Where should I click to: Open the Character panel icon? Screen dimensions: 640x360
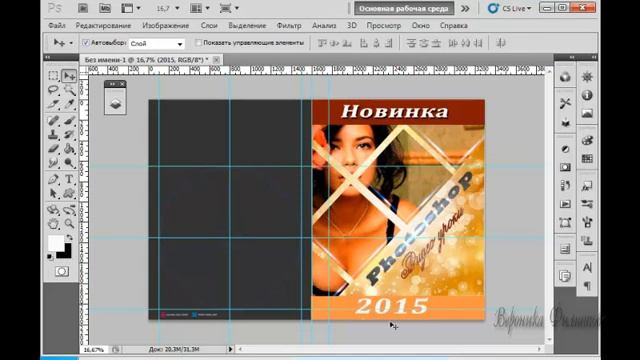click(x=587, y=267)
